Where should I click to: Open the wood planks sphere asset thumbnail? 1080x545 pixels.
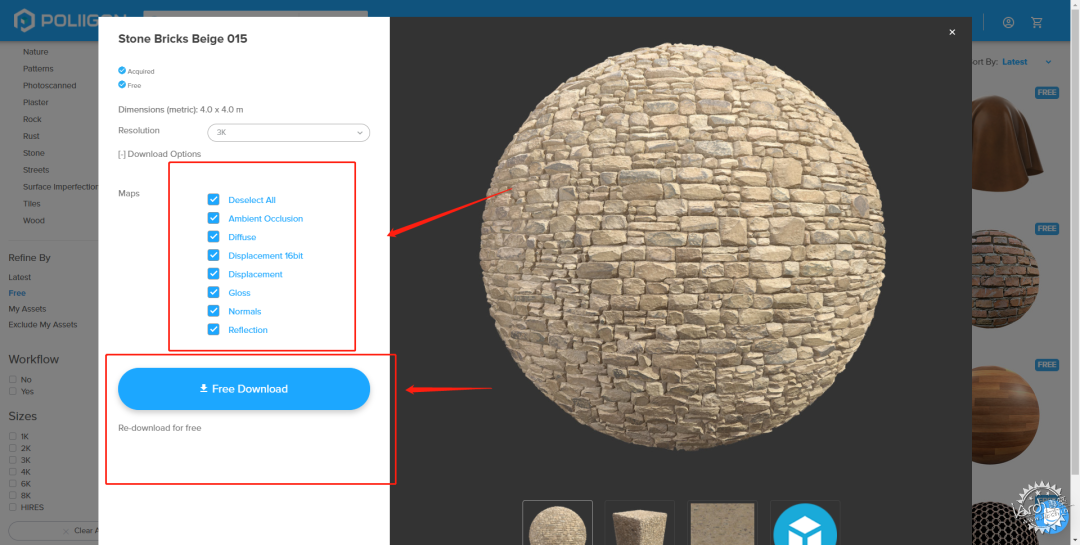coord(1006,413)
